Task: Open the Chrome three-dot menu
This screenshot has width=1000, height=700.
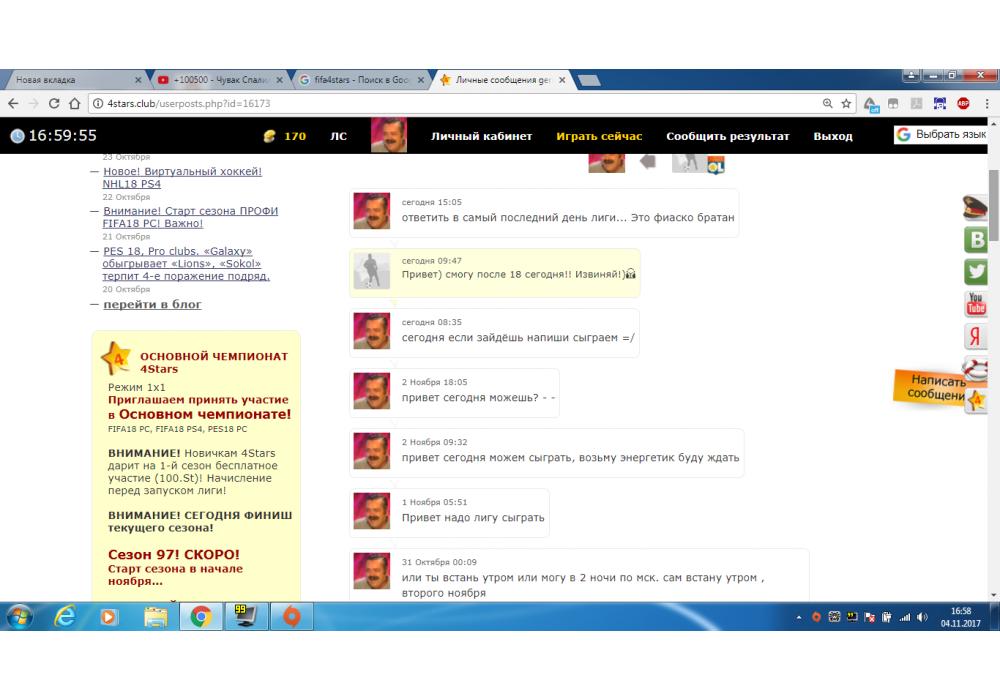Action: point(985,103)
